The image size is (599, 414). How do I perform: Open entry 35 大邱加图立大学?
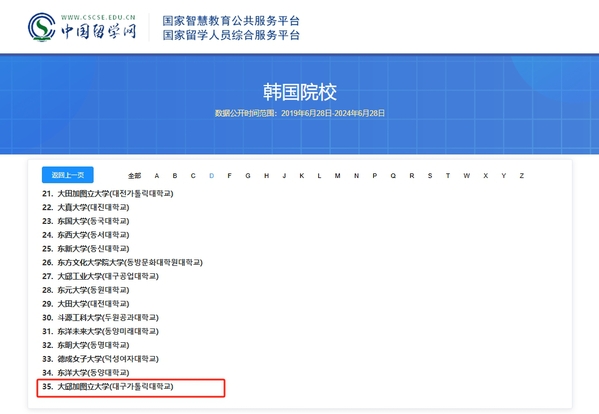click(x=108, y=387)
